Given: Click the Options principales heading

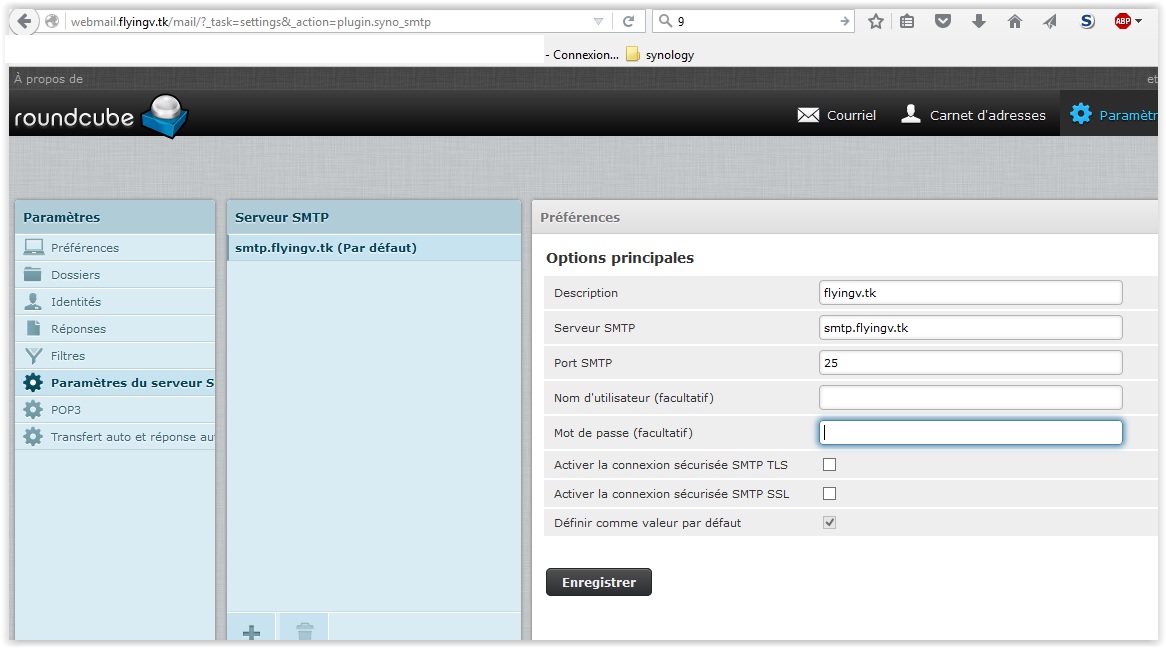Looking at the screenshot, I should tap(619, 257).
